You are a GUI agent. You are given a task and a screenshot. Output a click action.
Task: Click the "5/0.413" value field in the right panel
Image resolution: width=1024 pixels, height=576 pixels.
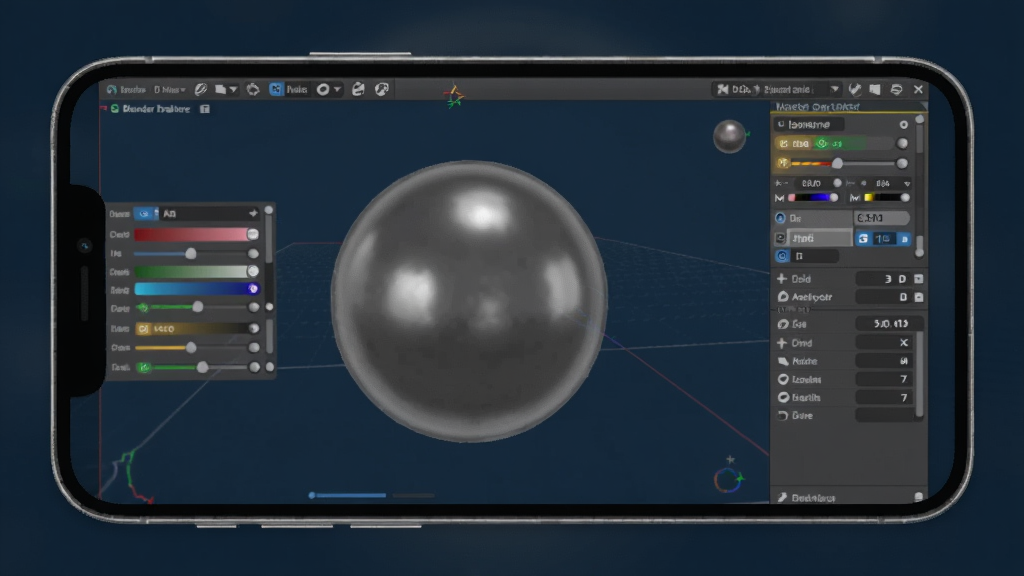[x=889, y=324]
